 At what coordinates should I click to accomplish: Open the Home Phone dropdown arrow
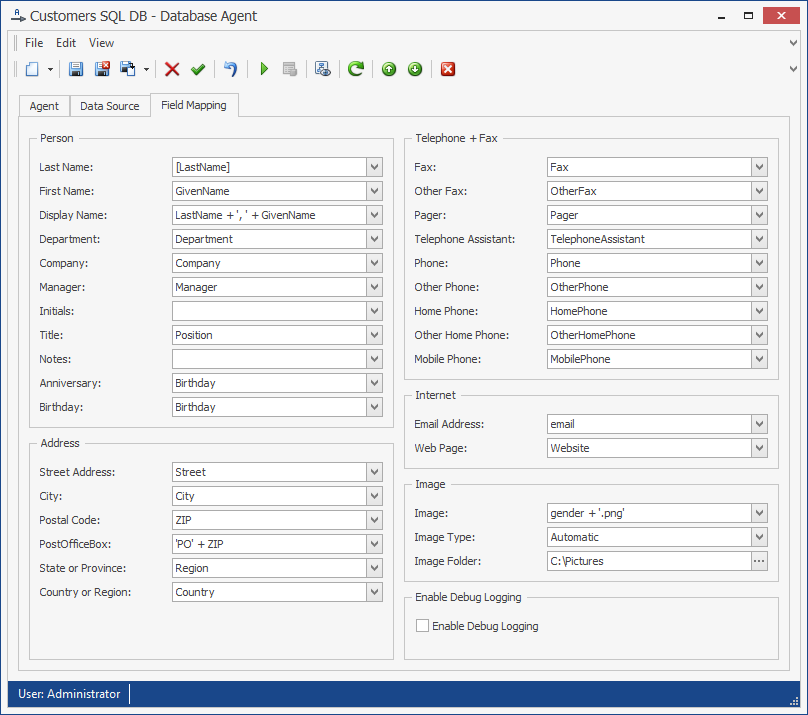[x=759, y=311]
